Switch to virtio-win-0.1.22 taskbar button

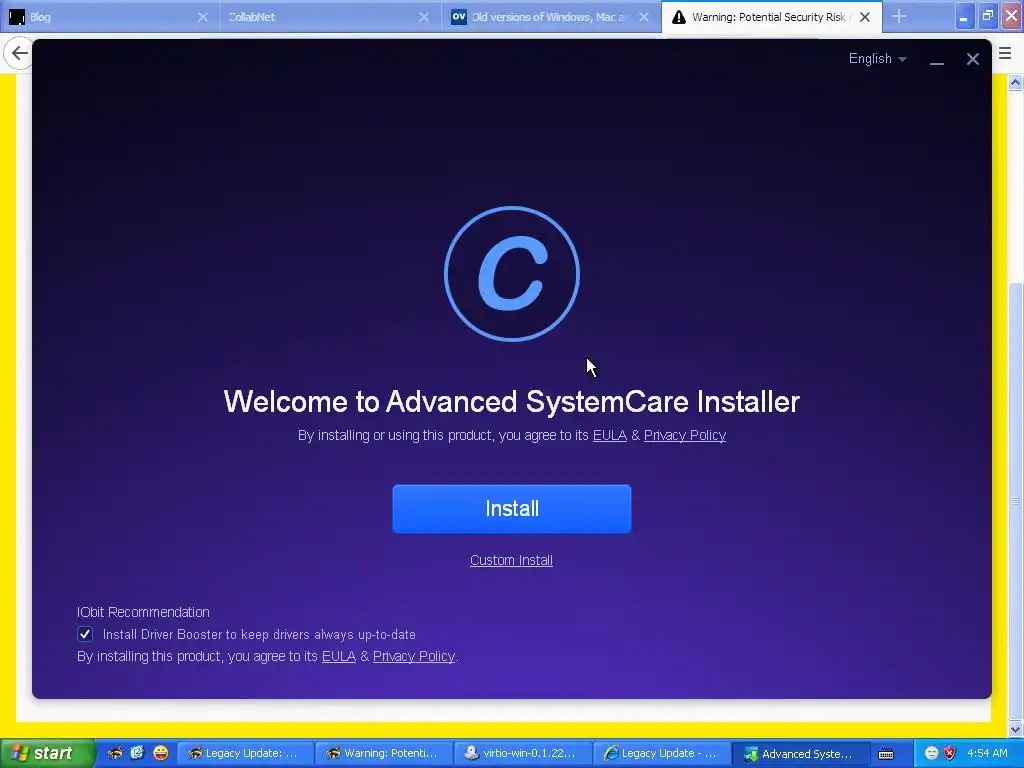click(x=522, y=753)
